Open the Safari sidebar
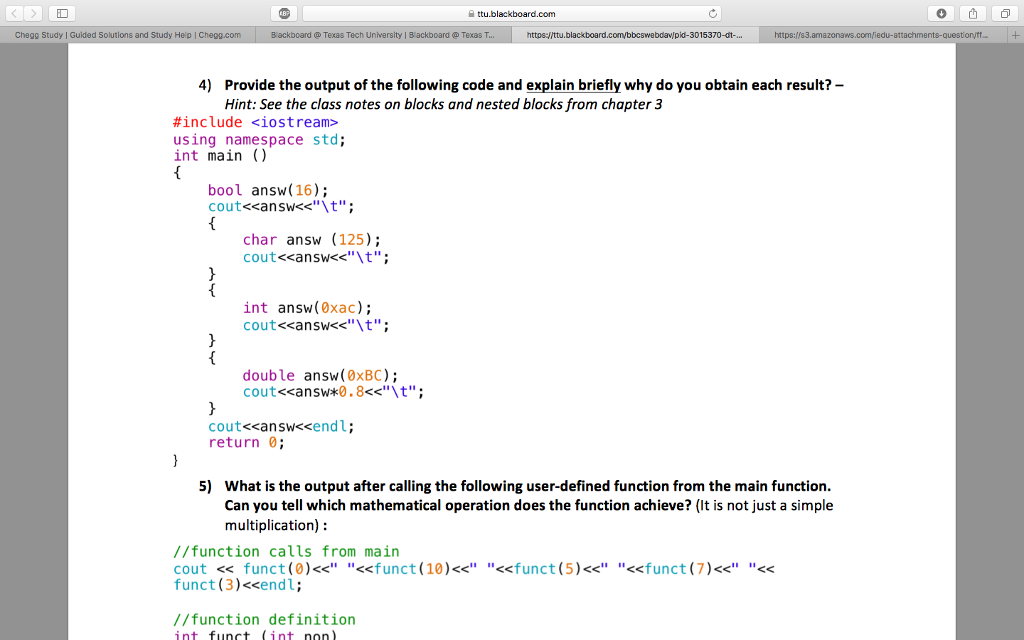This screenshot has height=640, width=1024. coord(62,15)
